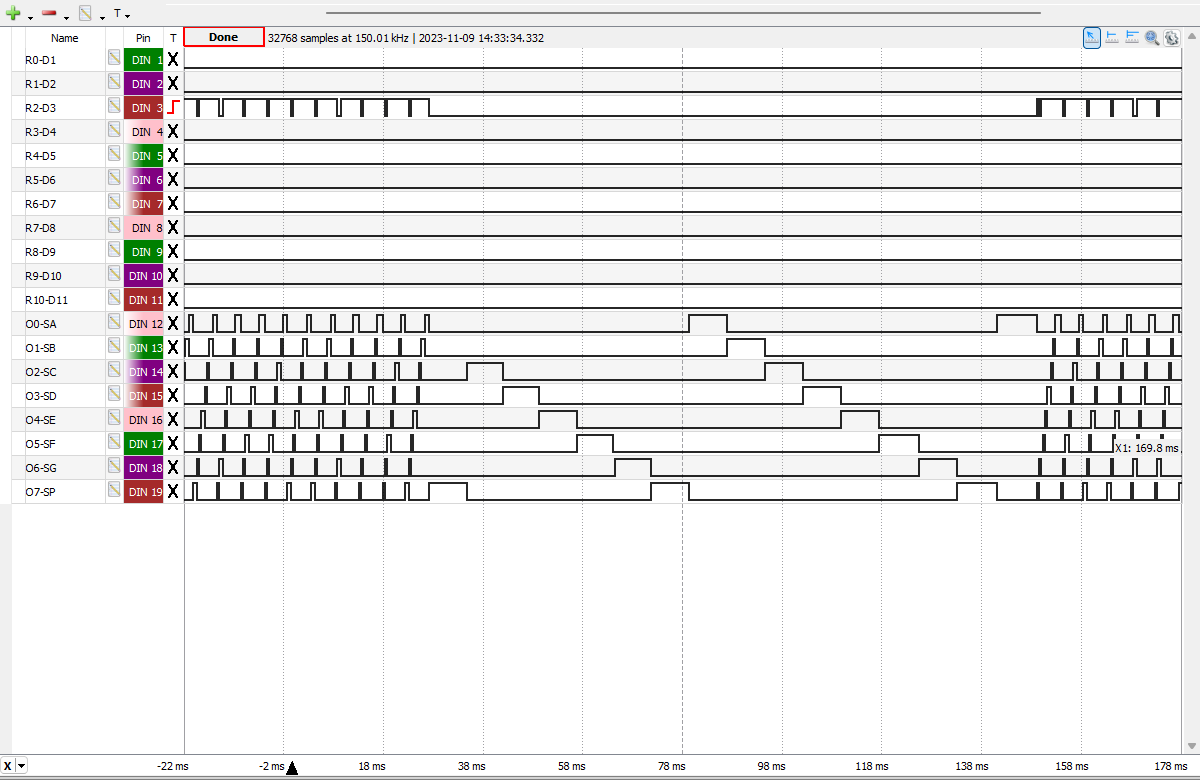Viewport: 1200px width, 780px height.
Task: Activate the single-edge measurement cursor tool
Action: click(1112, 37)
